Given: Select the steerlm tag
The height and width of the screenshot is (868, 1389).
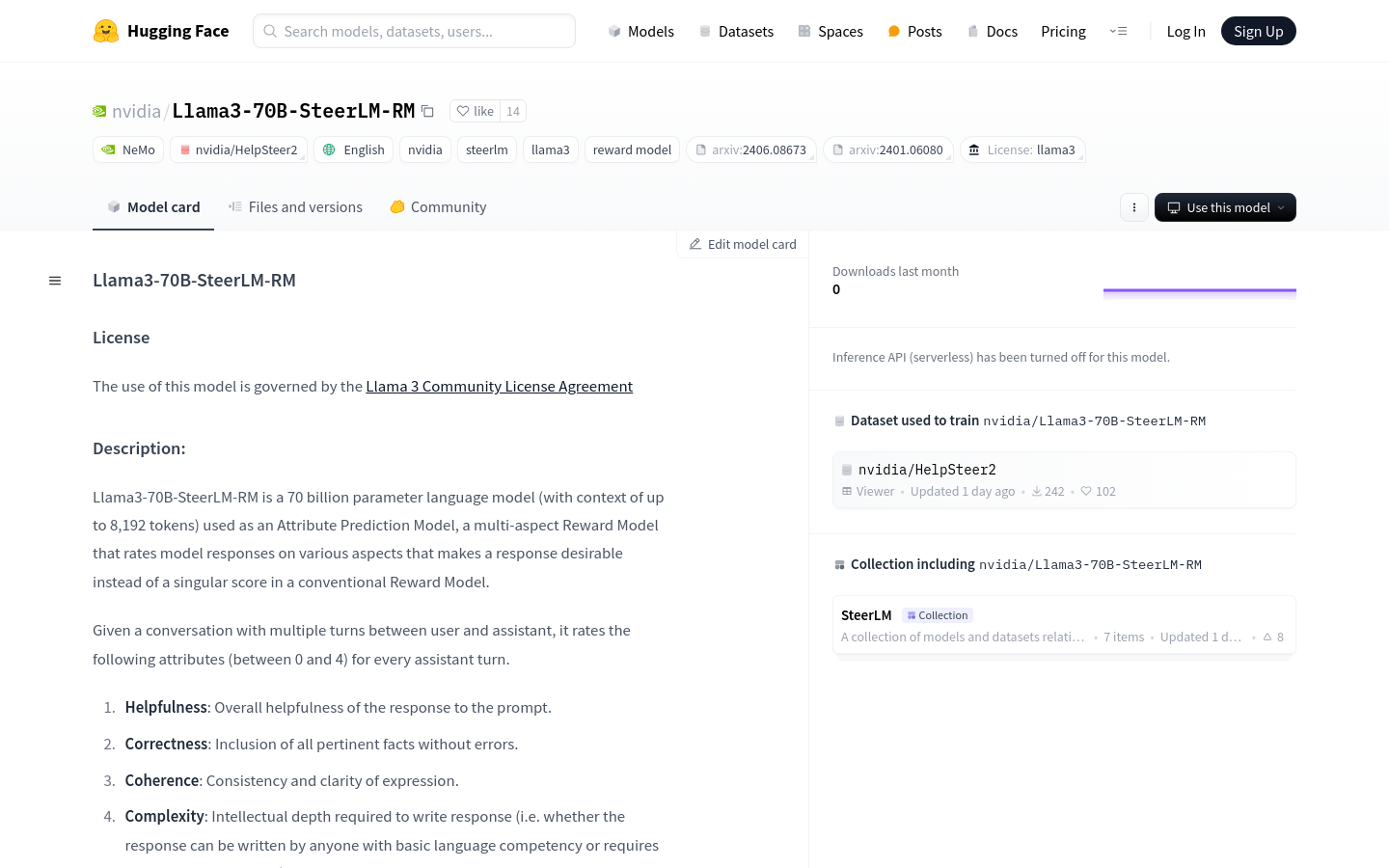Looking at the screenshot, I should [486, 149].
